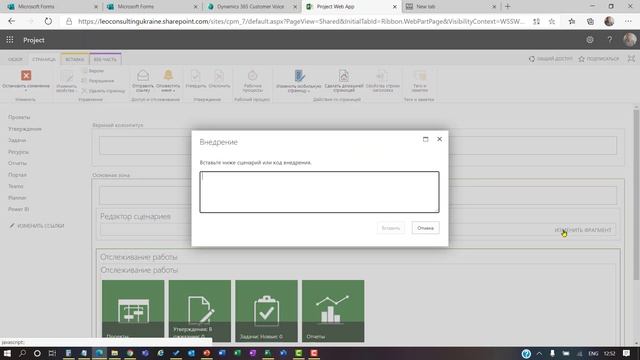Image resolution: width=640 pixels, height=360 pixels.
Task: Click the Изменить свойства ribbon icon
Action: point(67,76)
